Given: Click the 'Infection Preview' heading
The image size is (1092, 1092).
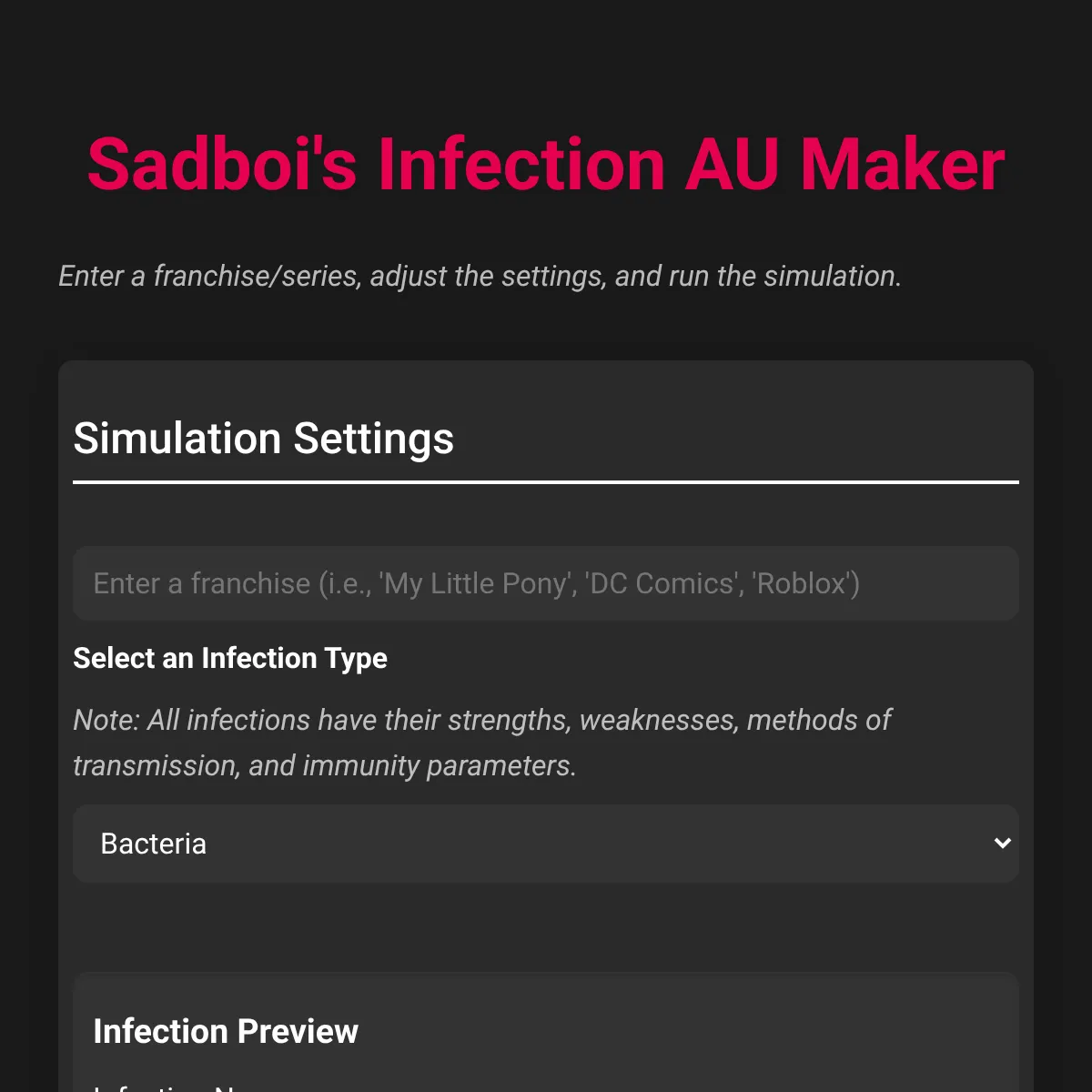Looking at the screenshot, I should 226,1031.
